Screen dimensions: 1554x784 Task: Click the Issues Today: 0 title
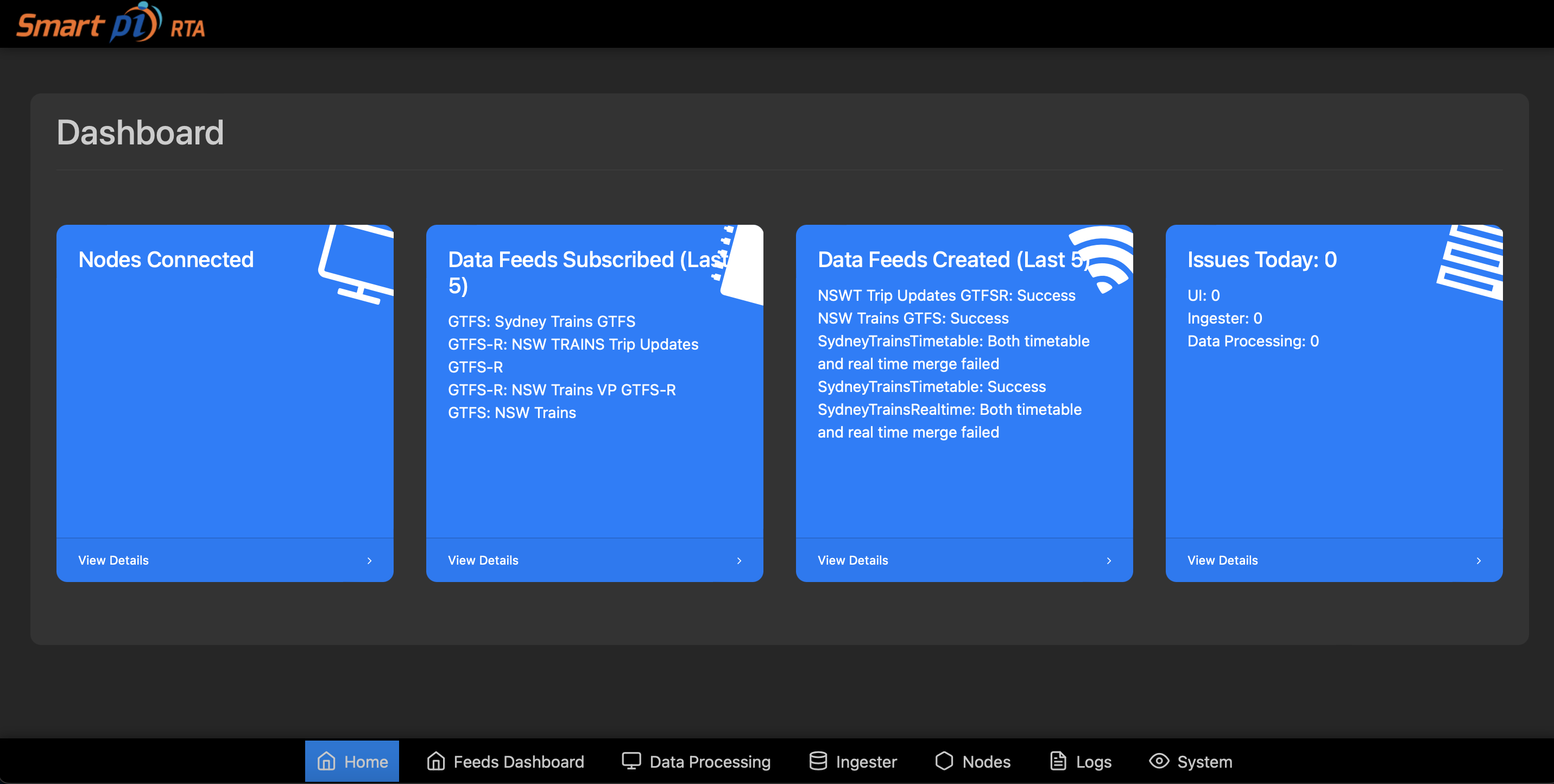pos(1262,260)
